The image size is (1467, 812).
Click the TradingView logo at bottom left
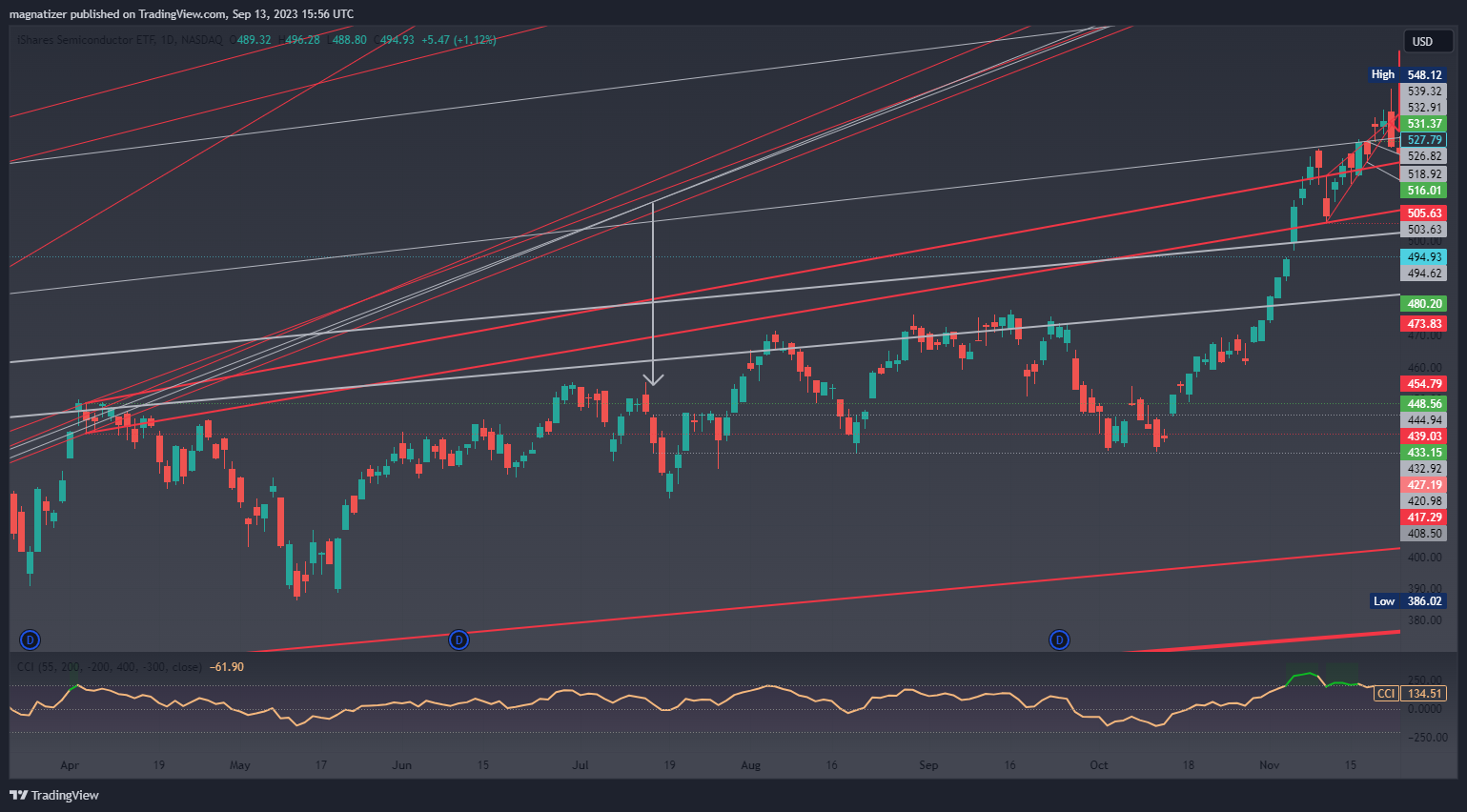click(54, 795)
